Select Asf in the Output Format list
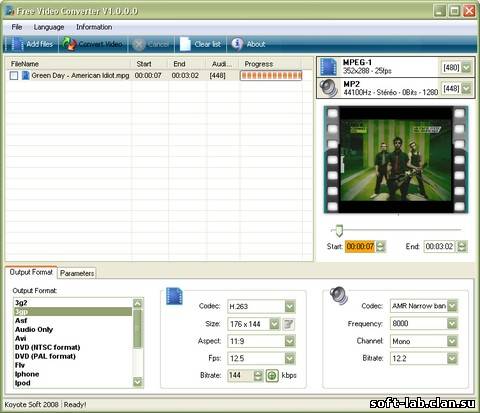 pos(73,321)
